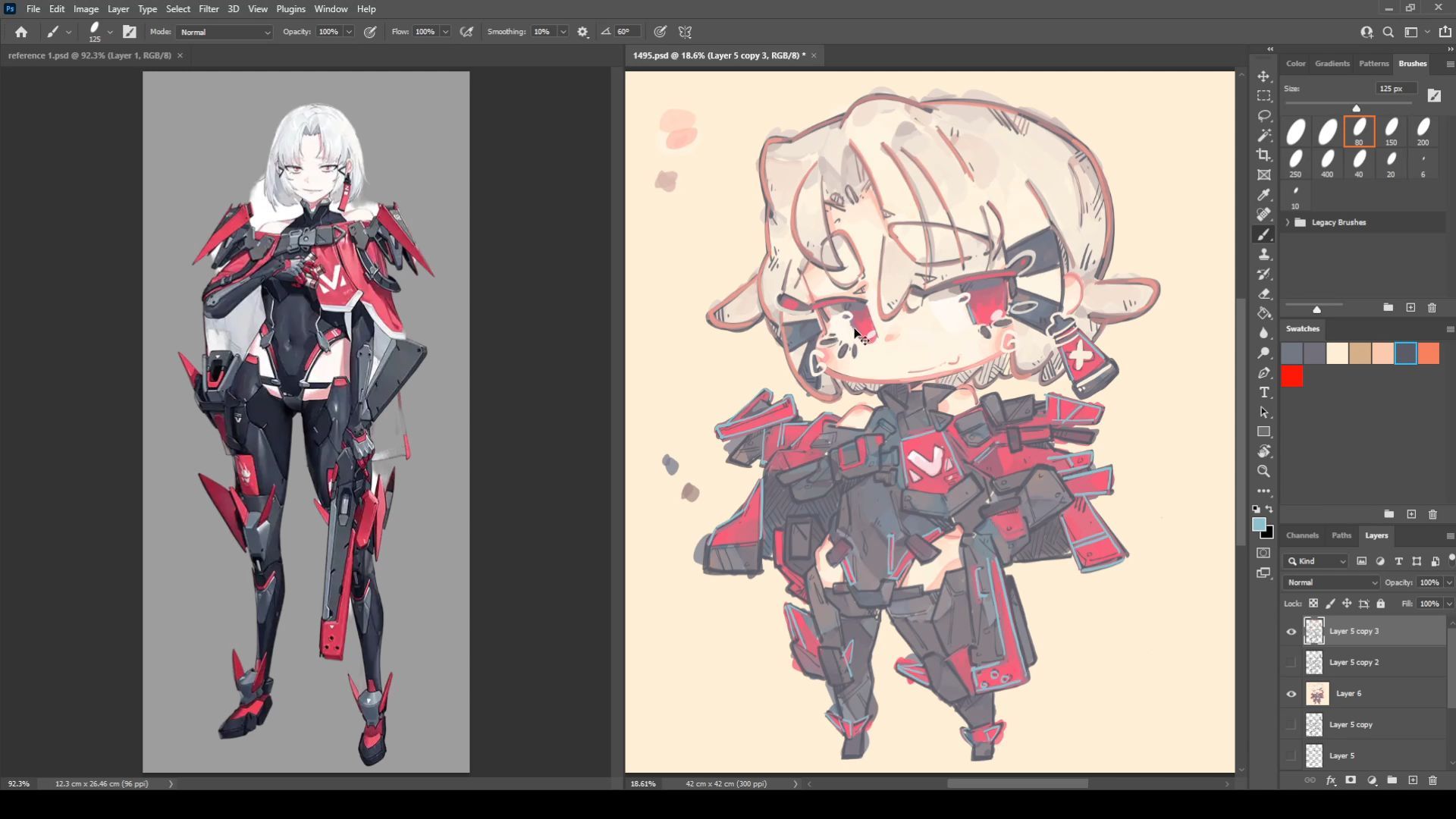Image resolution: width=1456 pixels, height=819 pixels.
Task: Select the 150 brush preset
Action: pyautogui.click(x=1392, y=131)
